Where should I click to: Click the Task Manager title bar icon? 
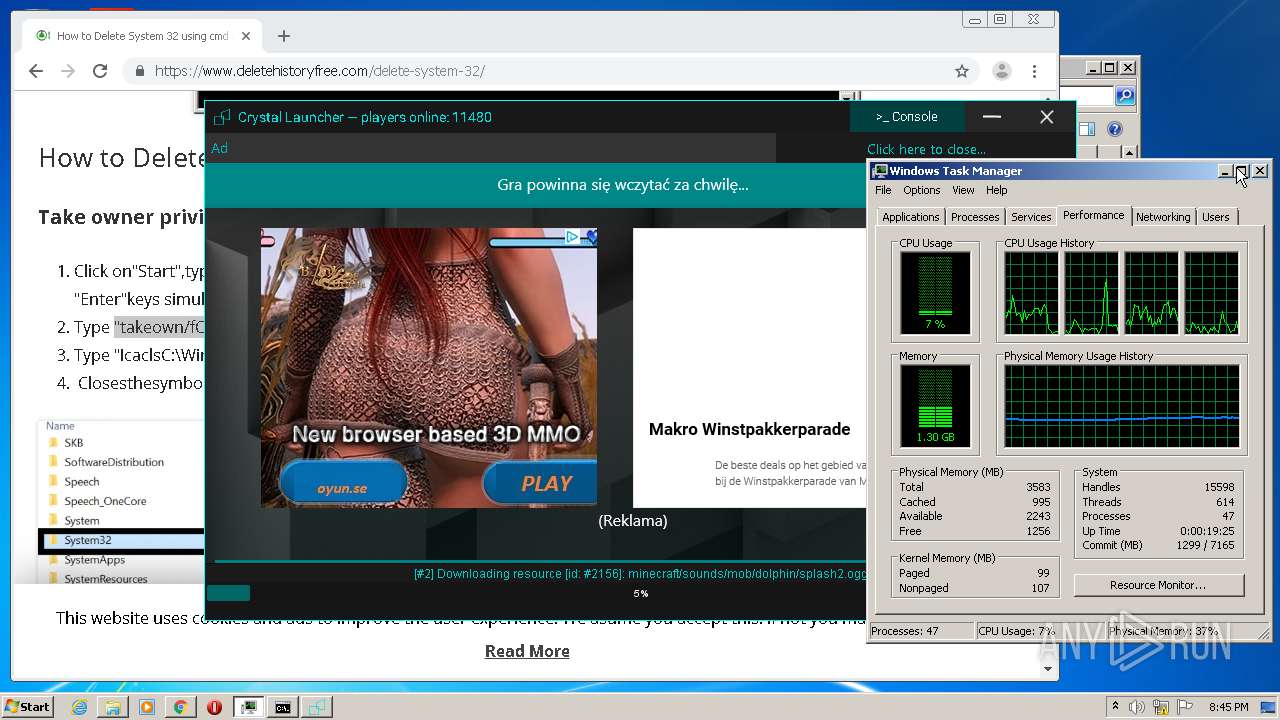[x=880, y=171]
